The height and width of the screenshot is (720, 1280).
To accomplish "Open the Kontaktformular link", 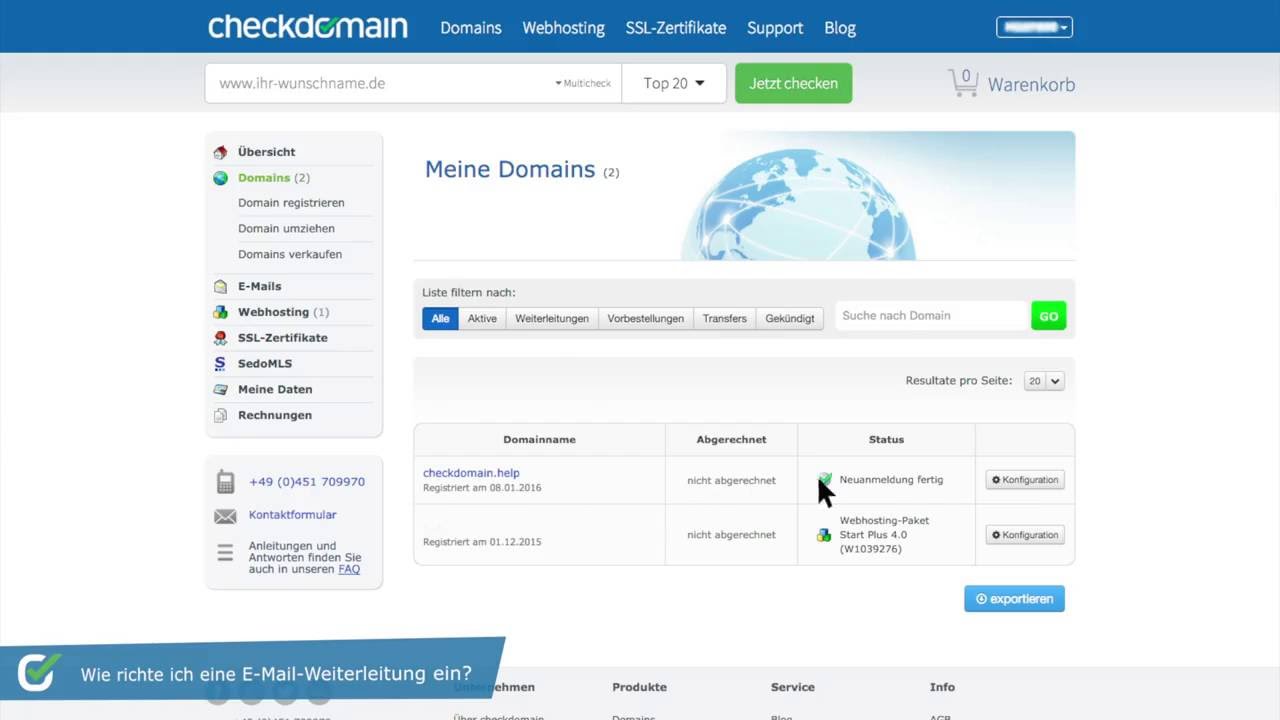I will (x=292, y=515).
